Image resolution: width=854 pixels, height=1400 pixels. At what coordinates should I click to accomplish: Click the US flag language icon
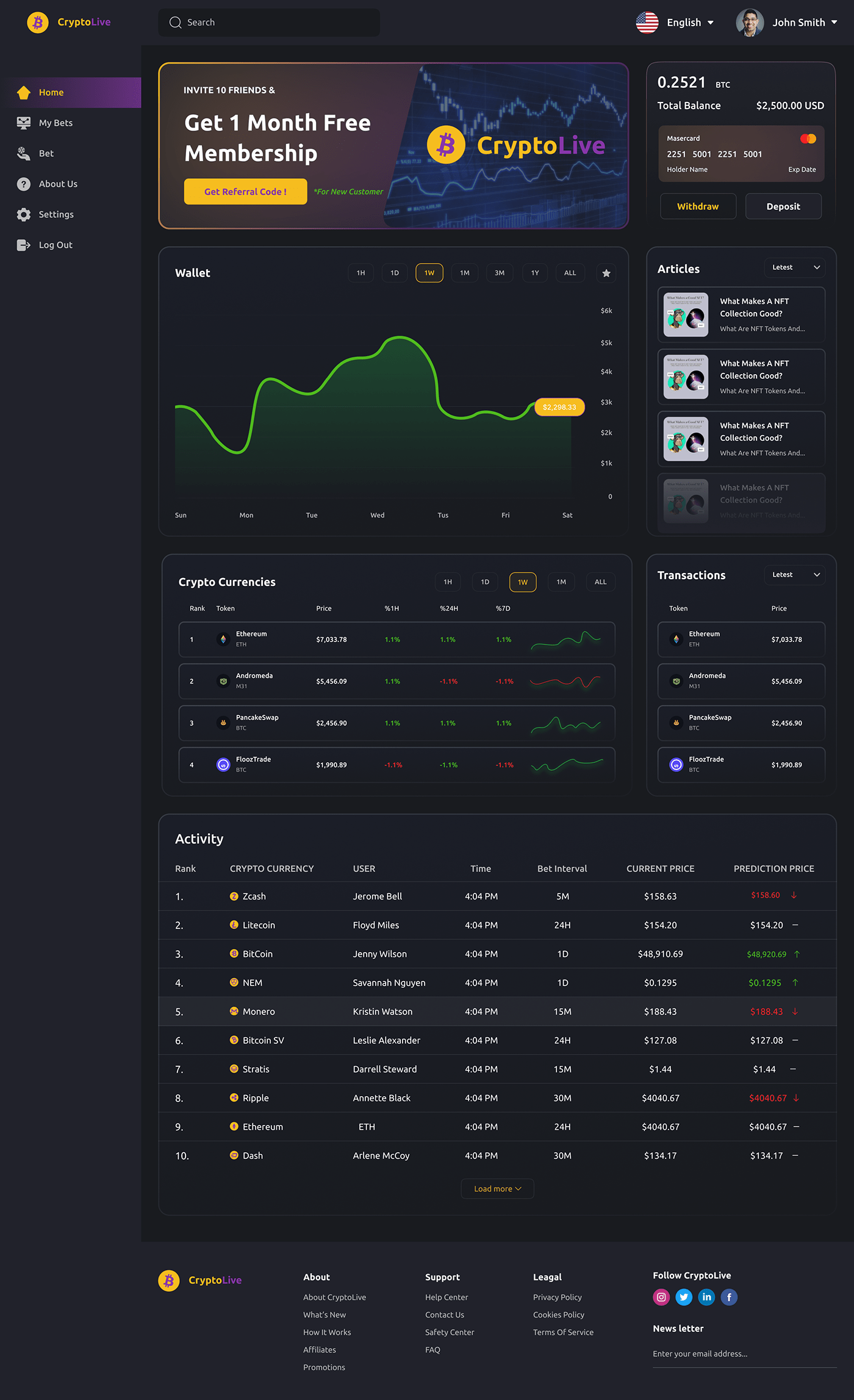[x=647, y=23]
